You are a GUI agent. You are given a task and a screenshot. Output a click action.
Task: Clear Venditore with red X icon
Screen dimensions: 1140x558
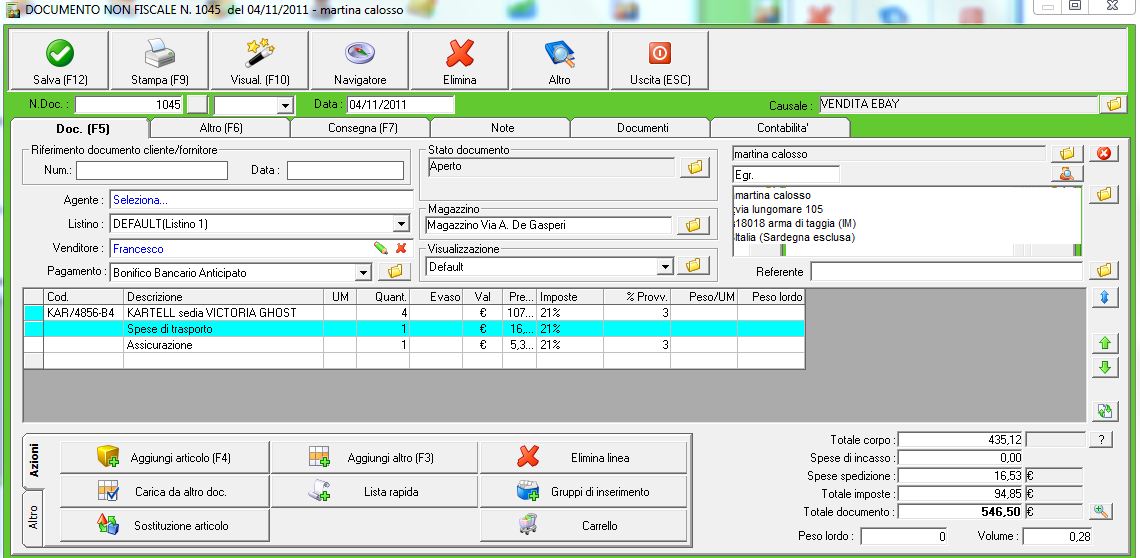[x=401, y=248]
